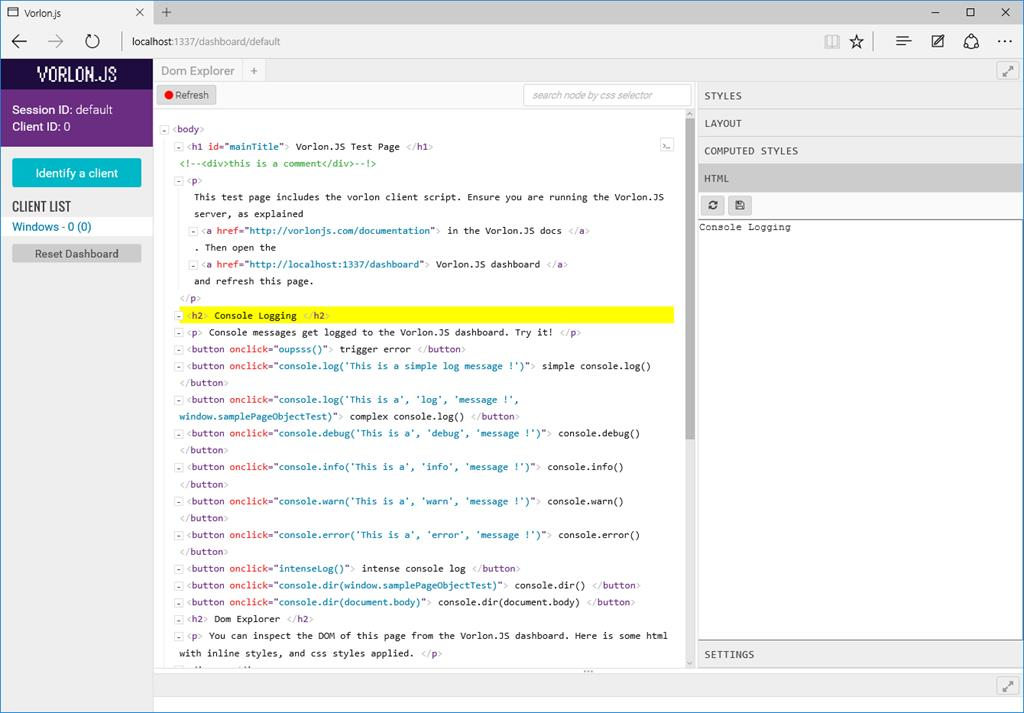Screen dimensions: 1024x713
Task: Click the search node by css selector field
Action: tap(605, 94)
